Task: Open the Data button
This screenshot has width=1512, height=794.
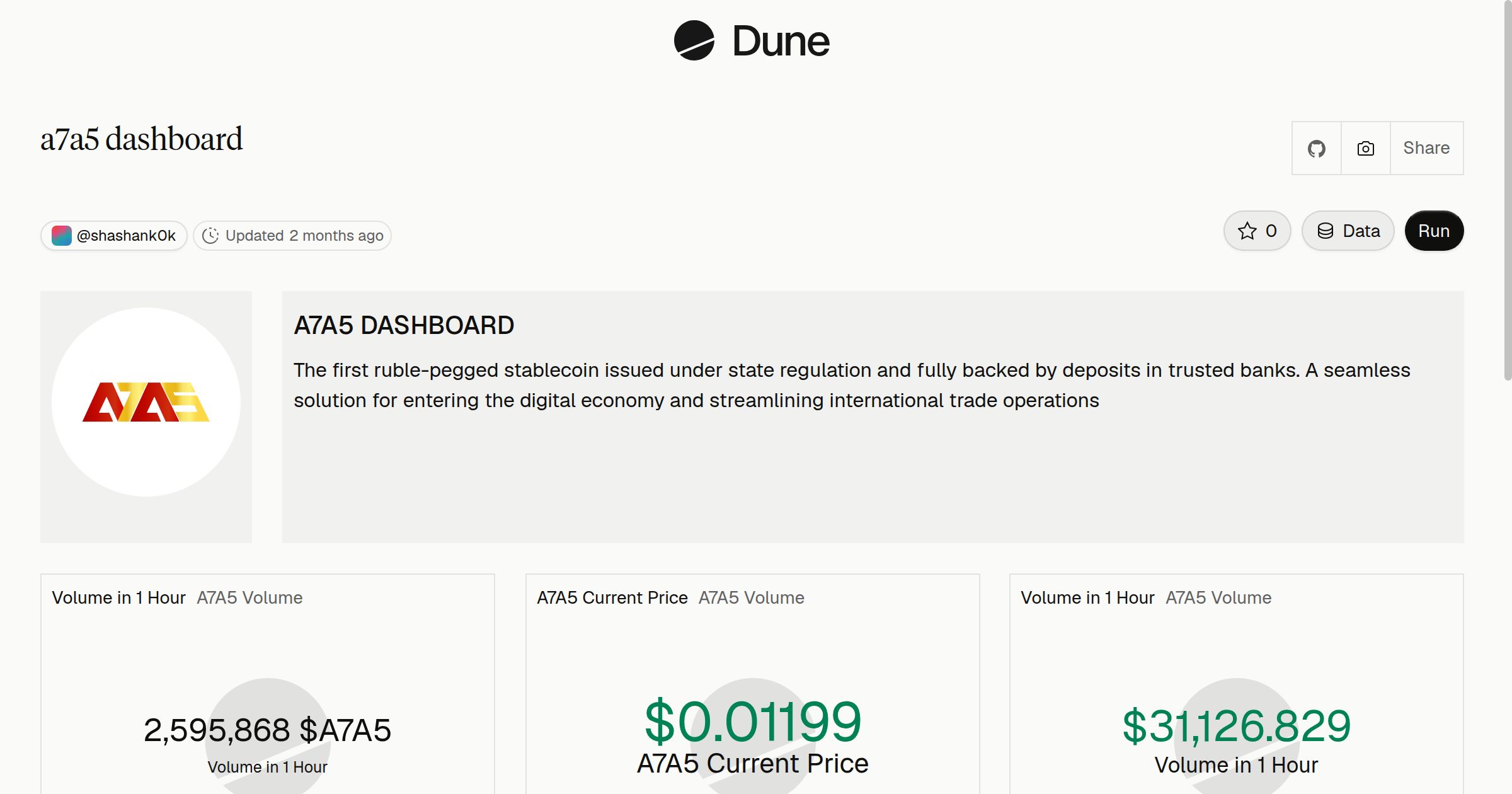Action: point(1348,231)
